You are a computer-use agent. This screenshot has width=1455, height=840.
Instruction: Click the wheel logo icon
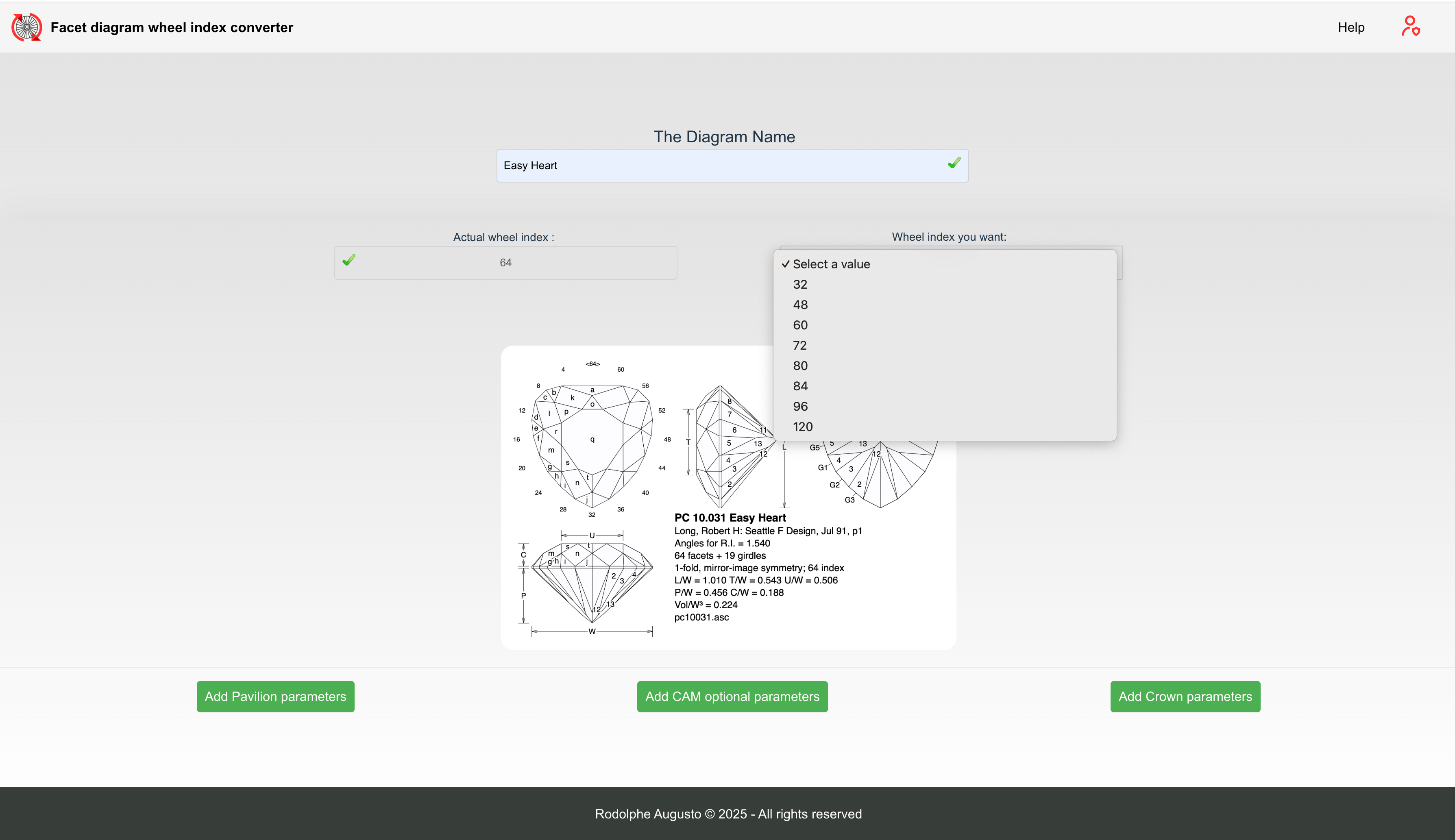26,27
